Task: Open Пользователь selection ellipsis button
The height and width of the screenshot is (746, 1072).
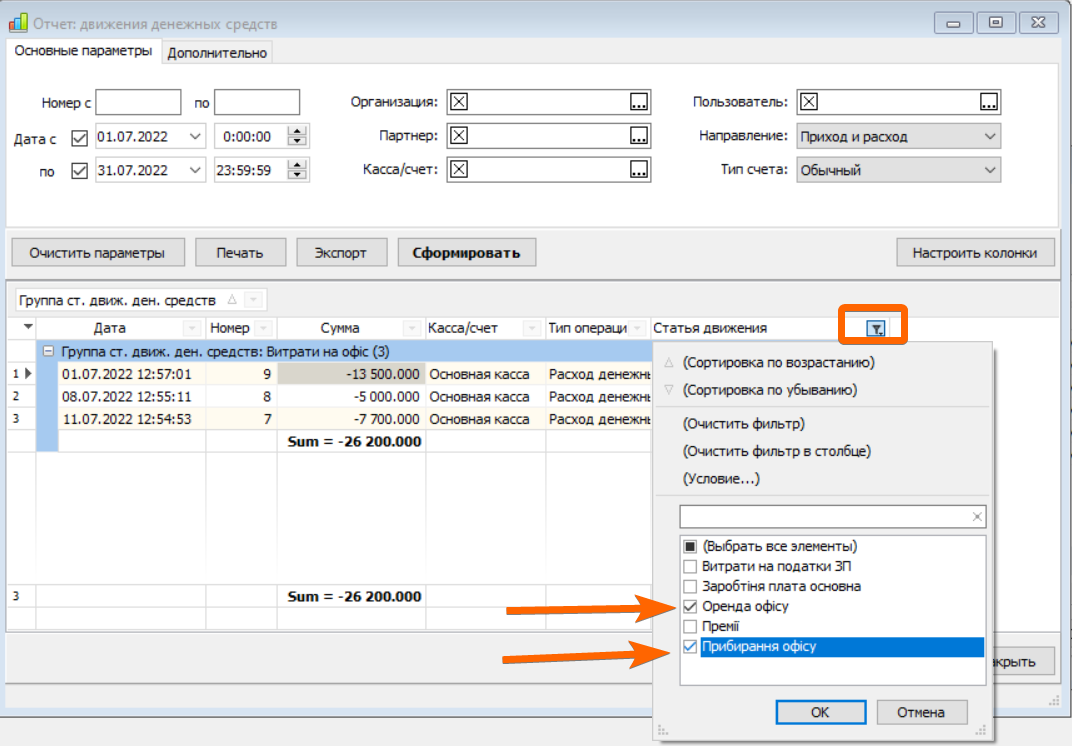Action: [x=989, y=102]
